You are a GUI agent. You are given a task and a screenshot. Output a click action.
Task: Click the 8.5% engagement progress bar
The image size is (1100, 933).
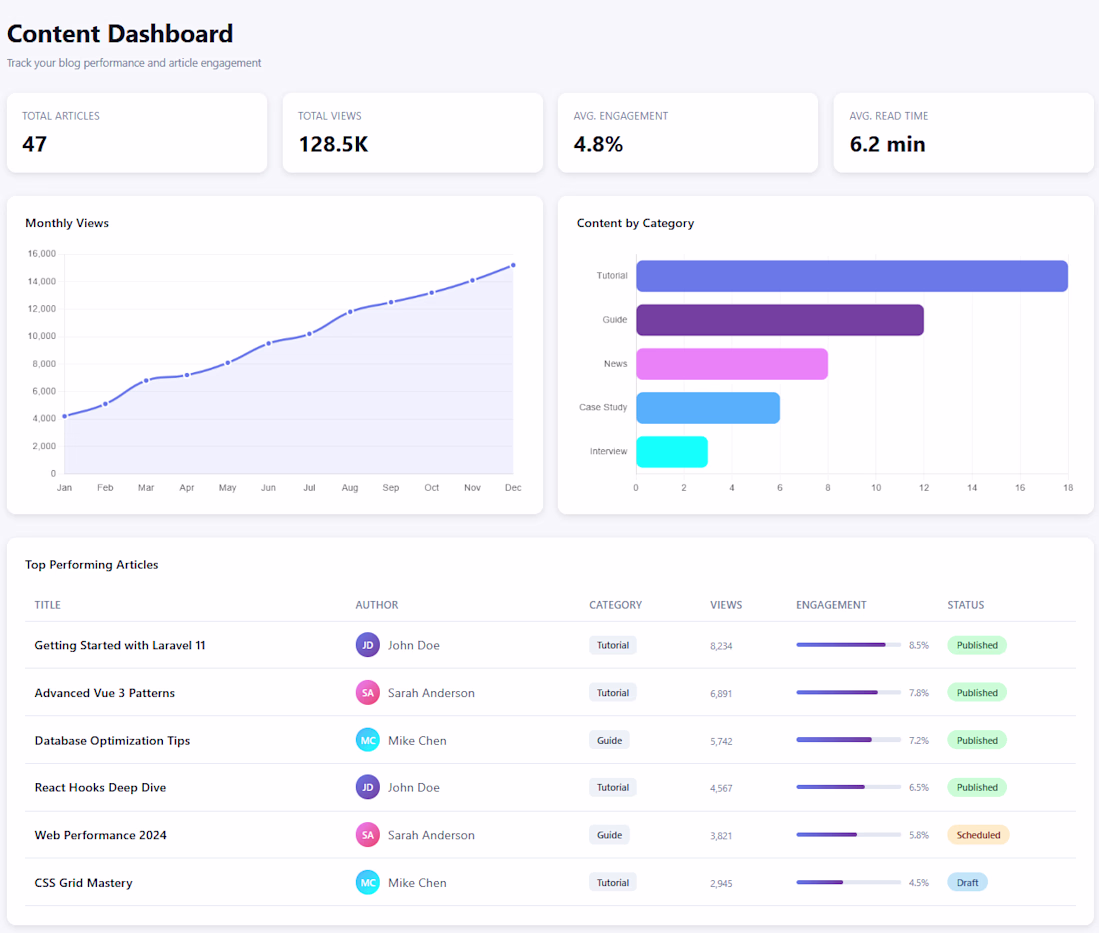tap(848, 645)
